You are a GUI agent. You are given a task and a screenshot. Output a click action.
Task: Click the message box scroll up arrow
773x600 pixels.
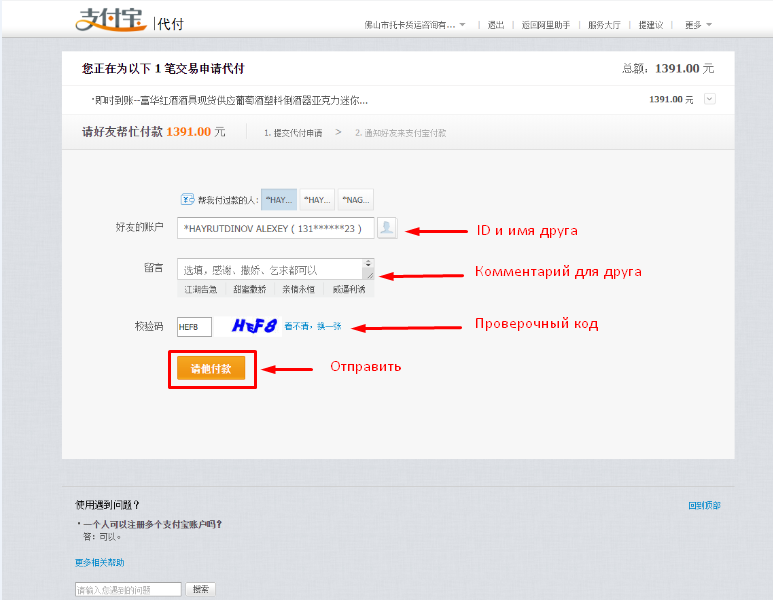pos(368,263)
